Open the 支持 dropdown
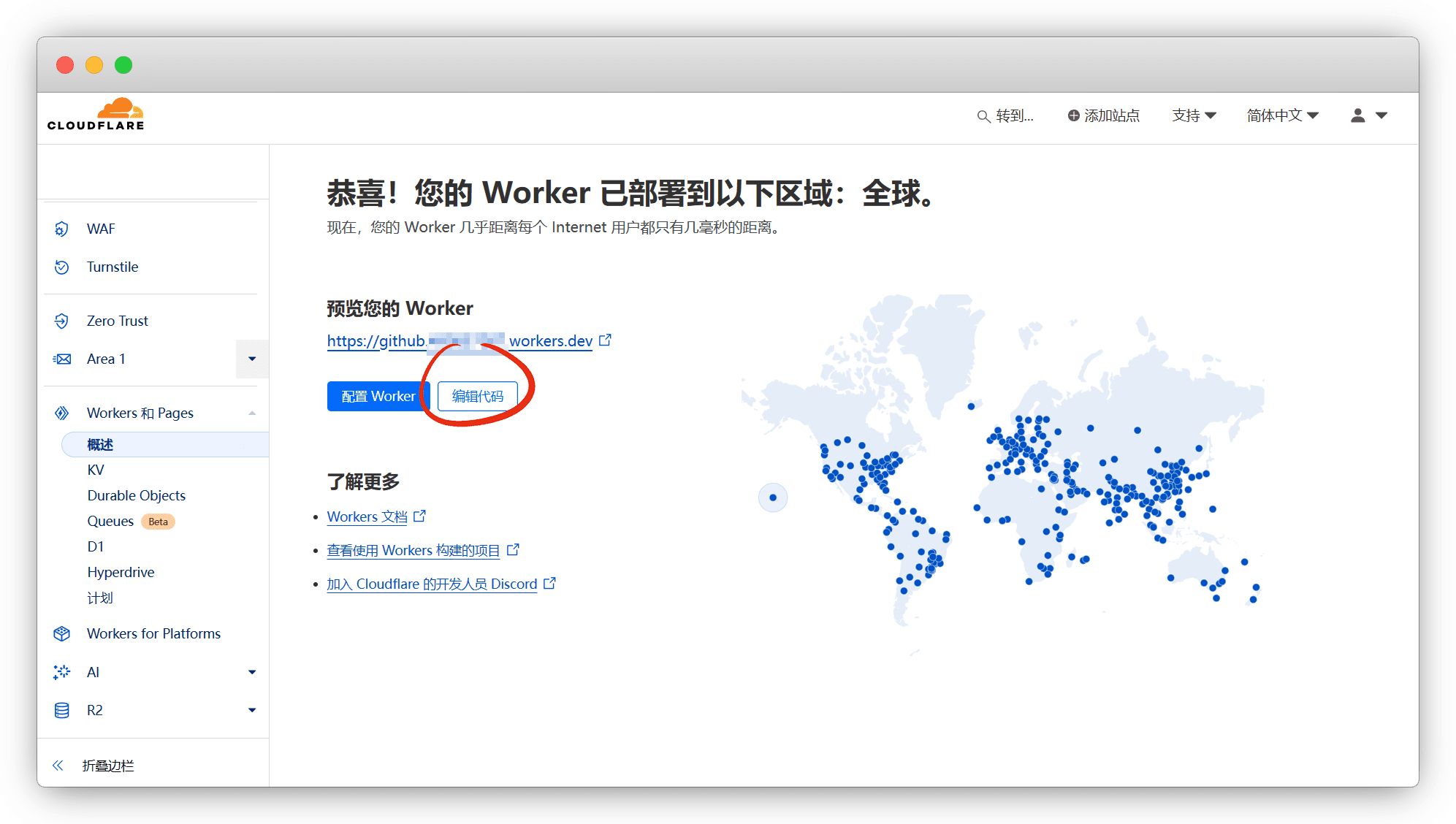The width and height of the screenshot is (1456, 824). (1194, 115)
